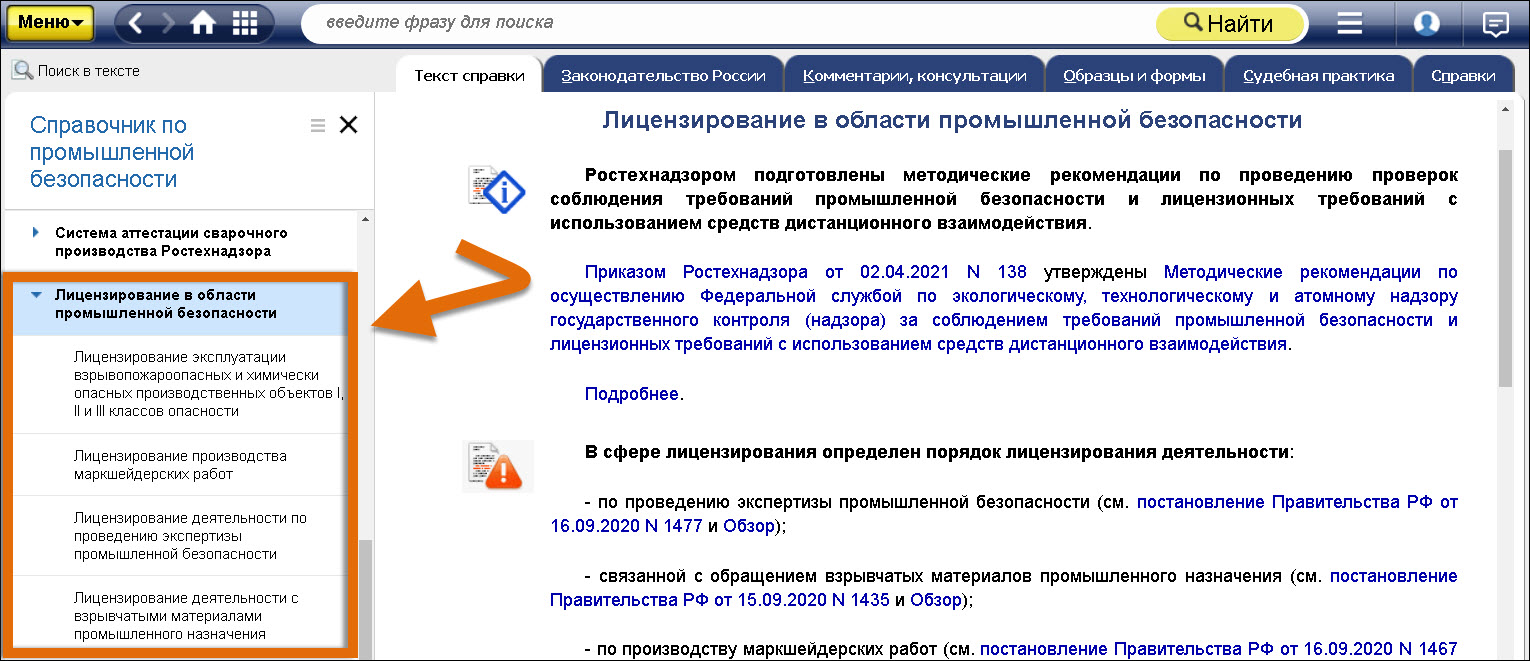This screenshot has width=1530, height=661.
Task: Collapse 'Лицензирование в области промышленной безопасности' node
Action: point(36,296)
